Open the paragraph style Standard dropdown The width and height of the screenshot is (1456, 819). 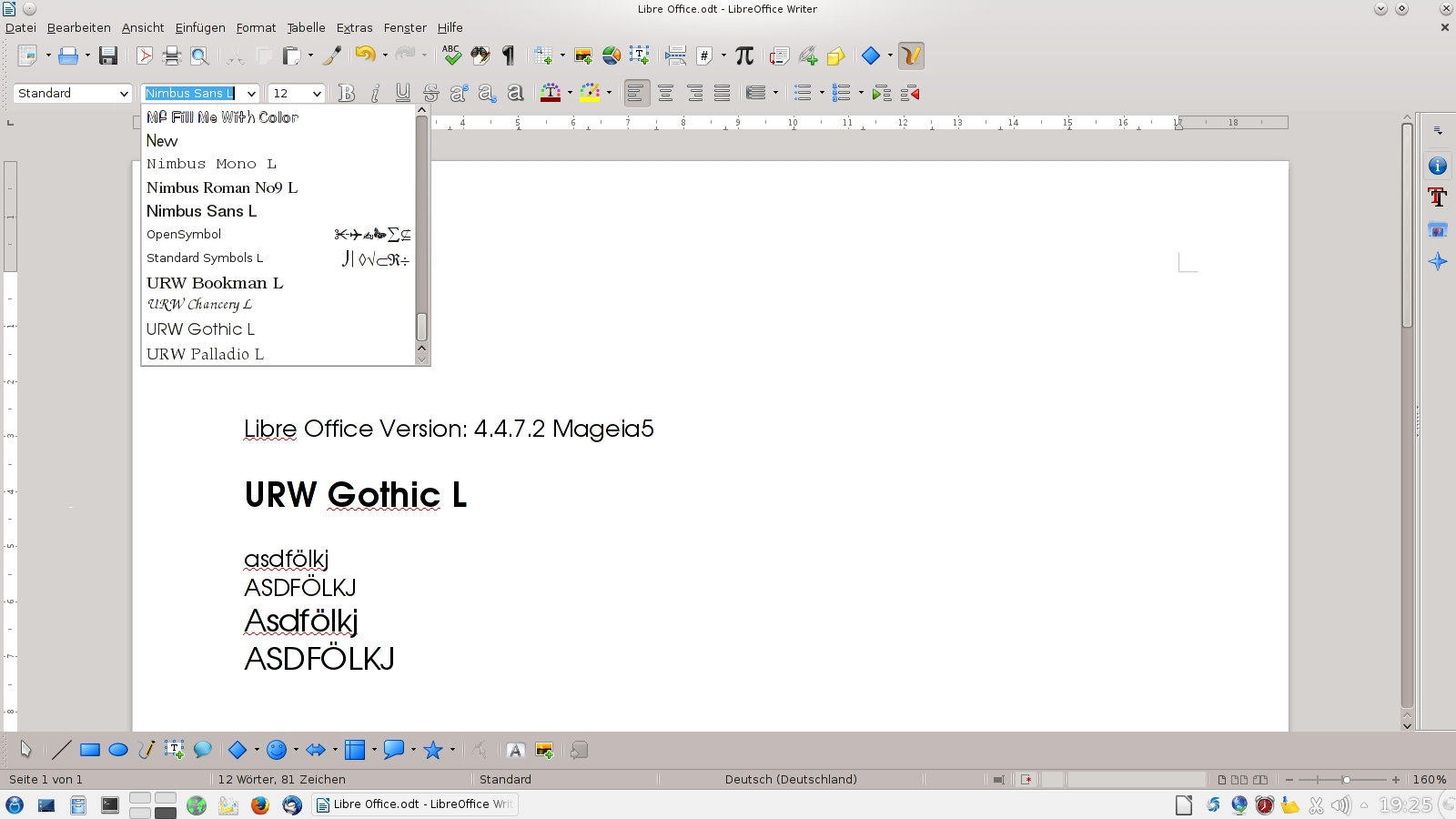pos(124,93)
